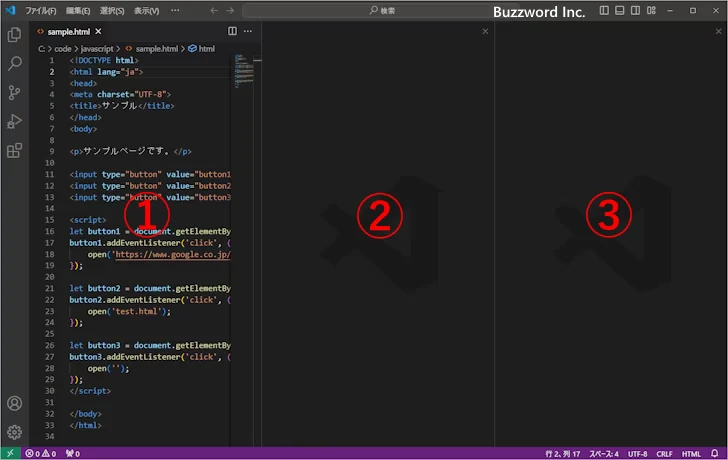Open the editor more actions (…) menu
The image size is (728, 460).
click(x=248, y=31)
